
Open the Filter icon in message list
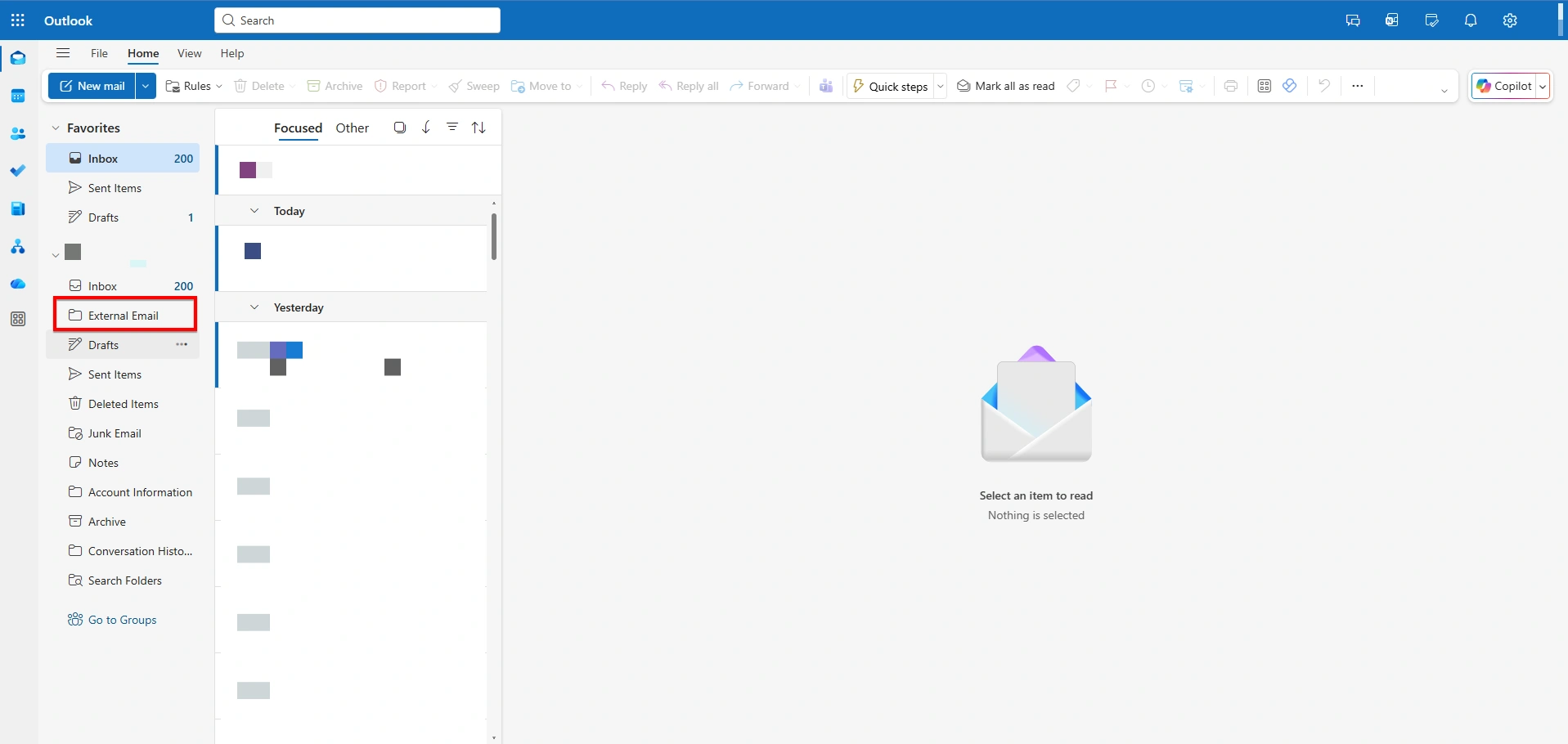point(452,128)
